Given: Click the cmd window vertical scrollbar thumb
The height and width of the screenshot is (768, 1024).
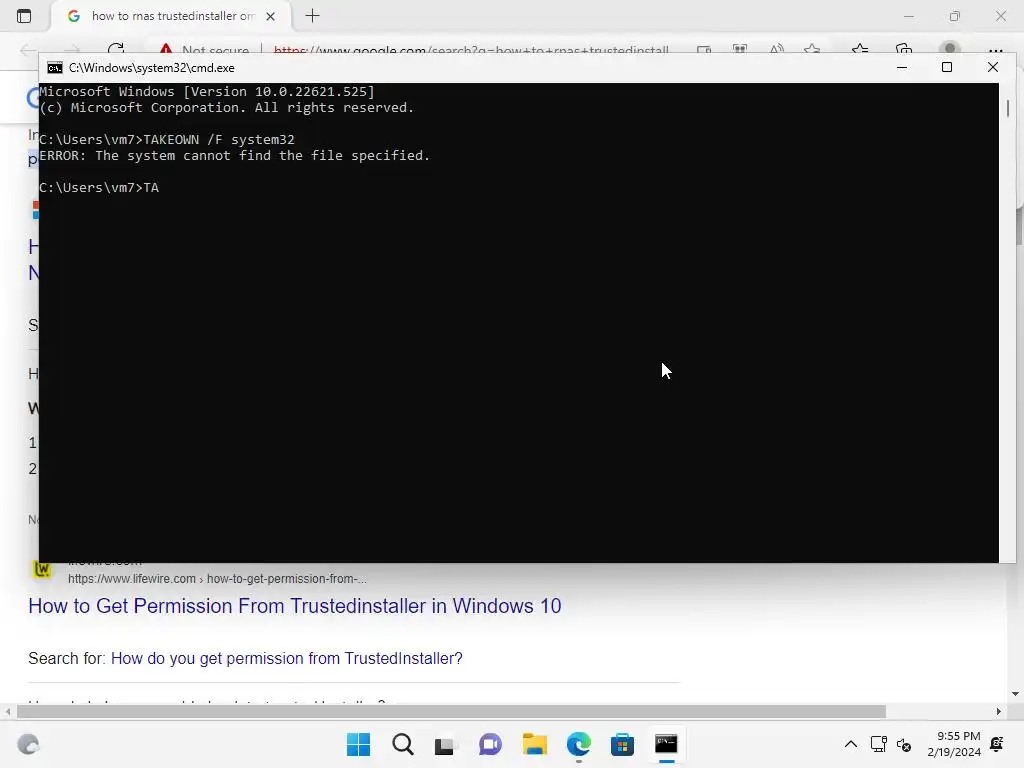Looking at the screenshot, I should (1008, 108).
